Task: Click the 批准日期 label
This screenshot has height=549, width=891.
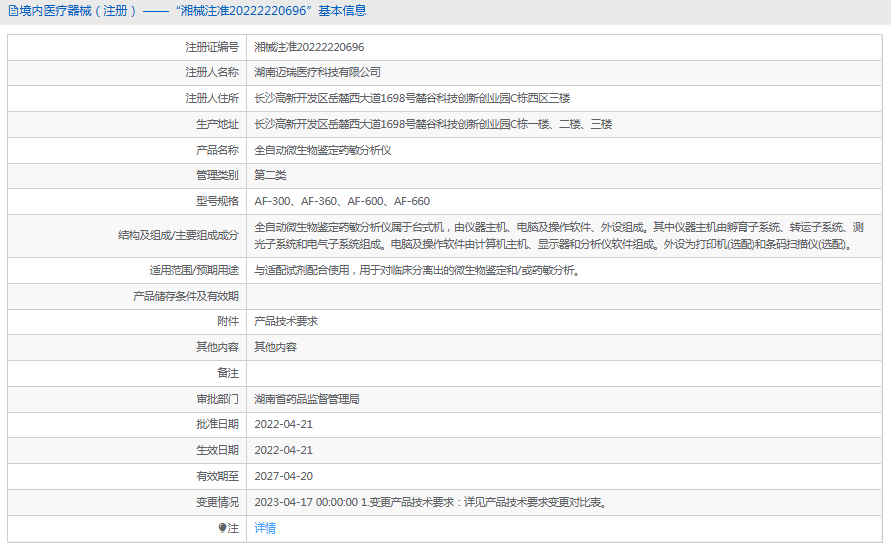Action: click(218, 424)
